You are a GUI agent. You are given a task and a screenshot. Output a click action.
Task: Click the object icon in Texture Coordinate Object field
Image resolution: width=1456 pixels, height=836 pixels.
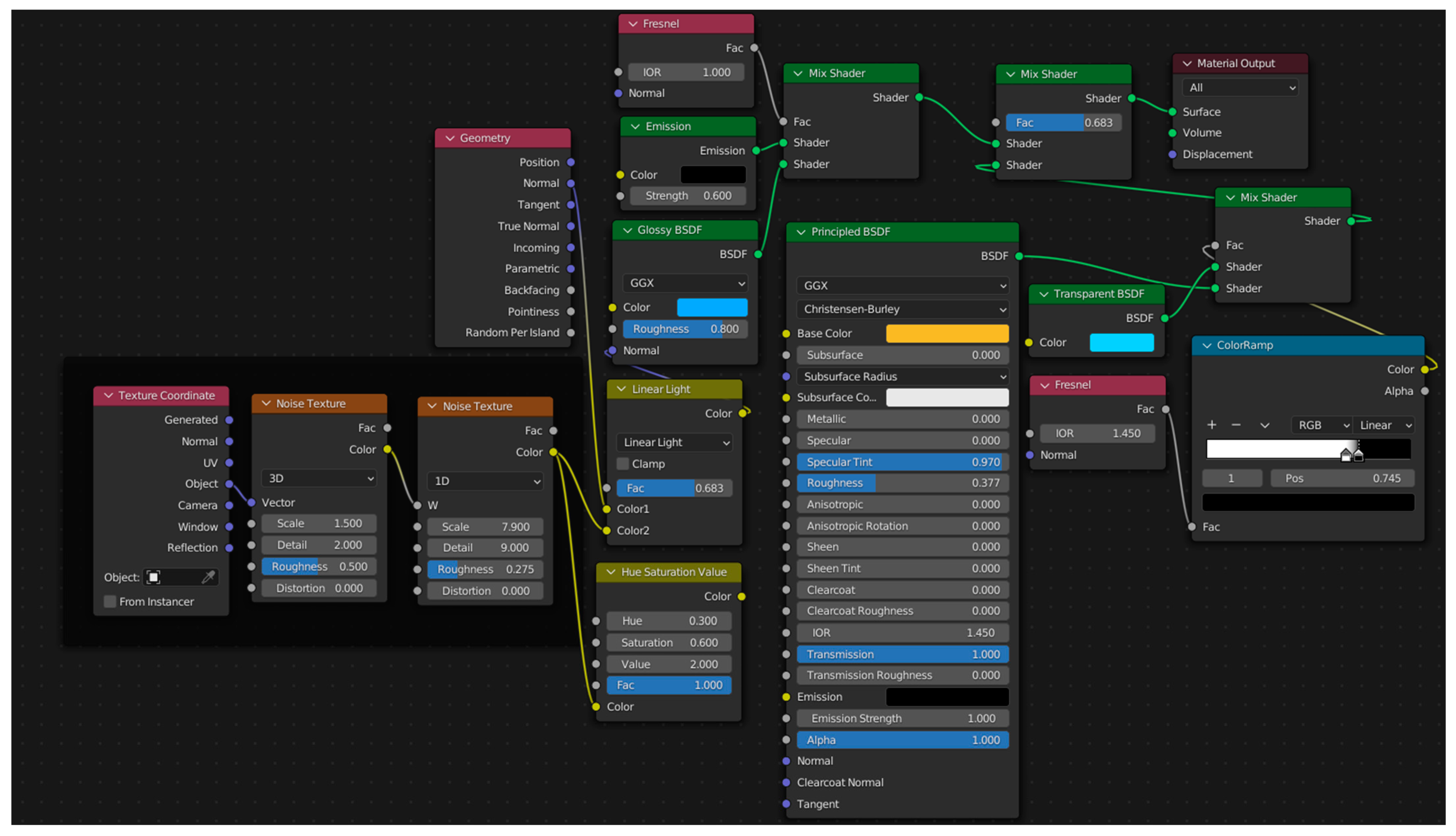(153, 577)
